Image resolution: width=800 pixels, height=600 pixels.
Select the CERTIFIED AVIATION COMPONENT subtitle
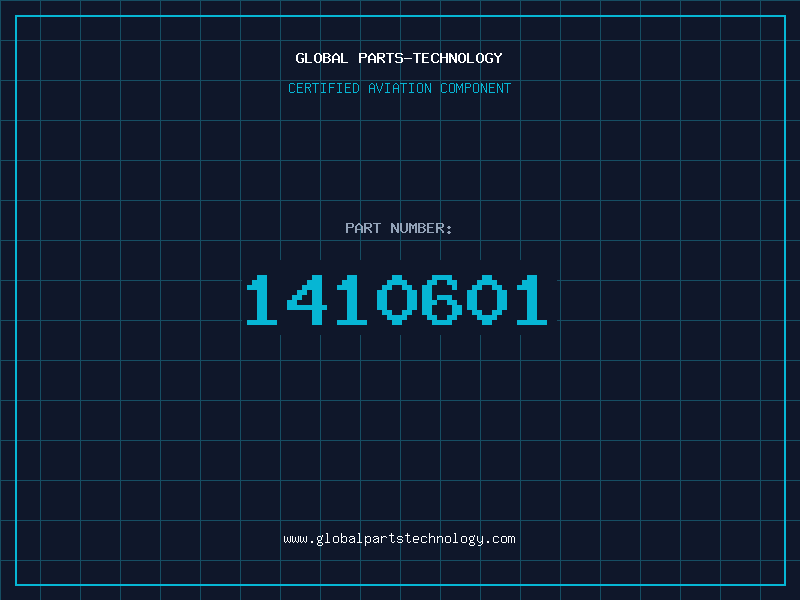coord(399,88)
